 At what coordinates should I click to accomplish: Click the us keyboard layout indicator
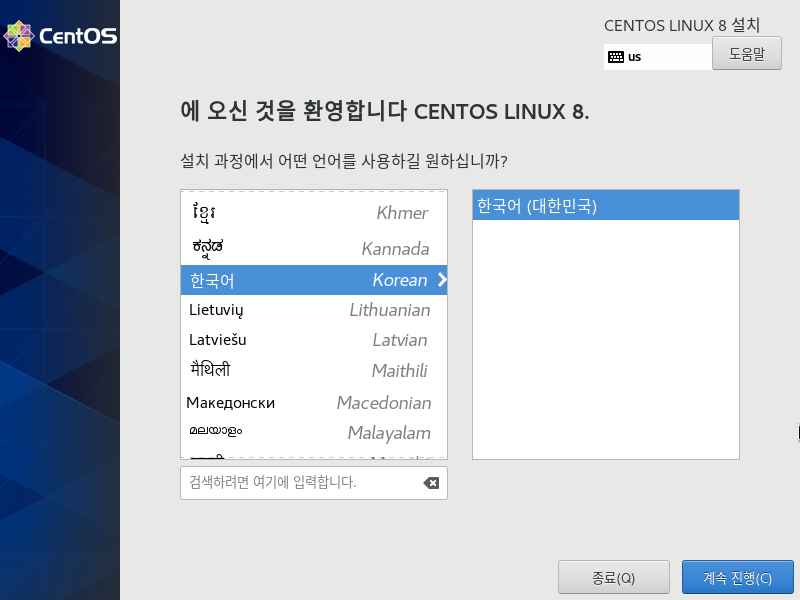point(658,57)
